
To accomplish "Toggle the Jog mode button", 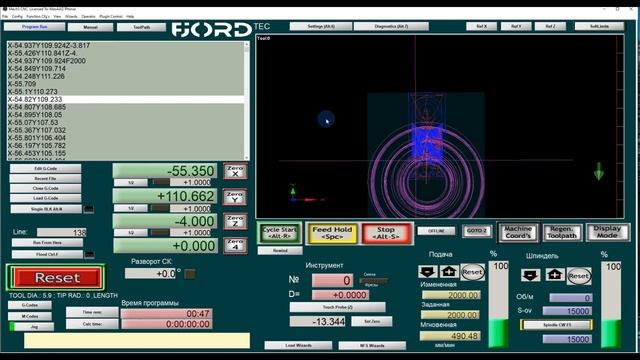I will [34, 327].
